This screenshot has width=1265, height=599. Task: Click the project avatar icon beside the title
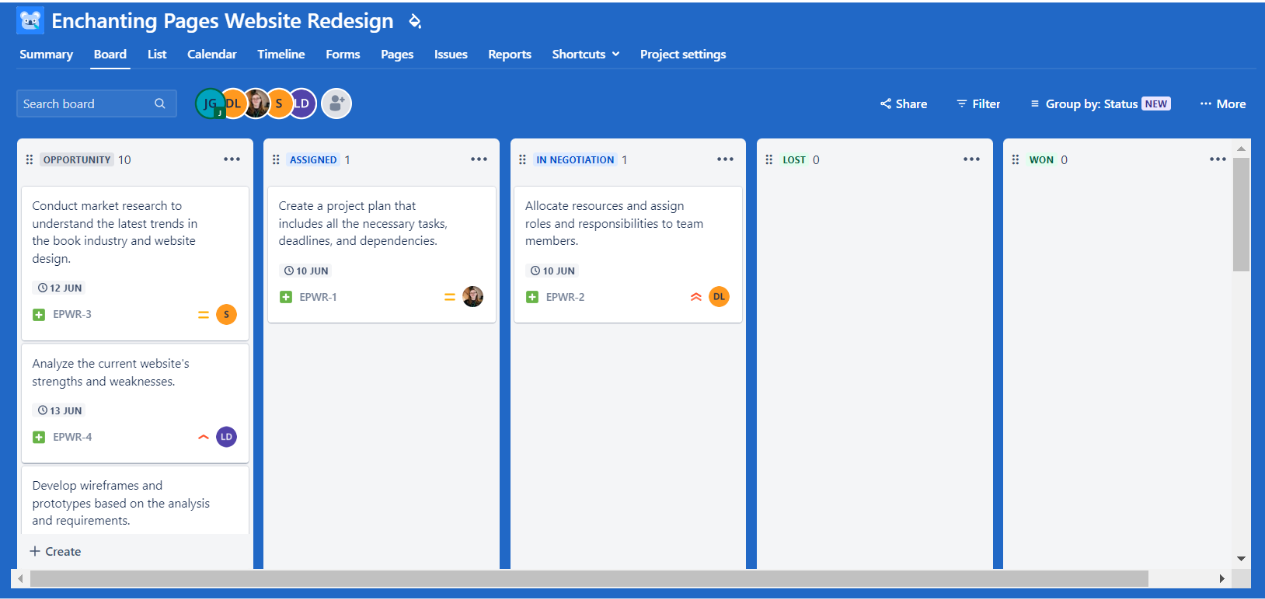tap(30, 20)
